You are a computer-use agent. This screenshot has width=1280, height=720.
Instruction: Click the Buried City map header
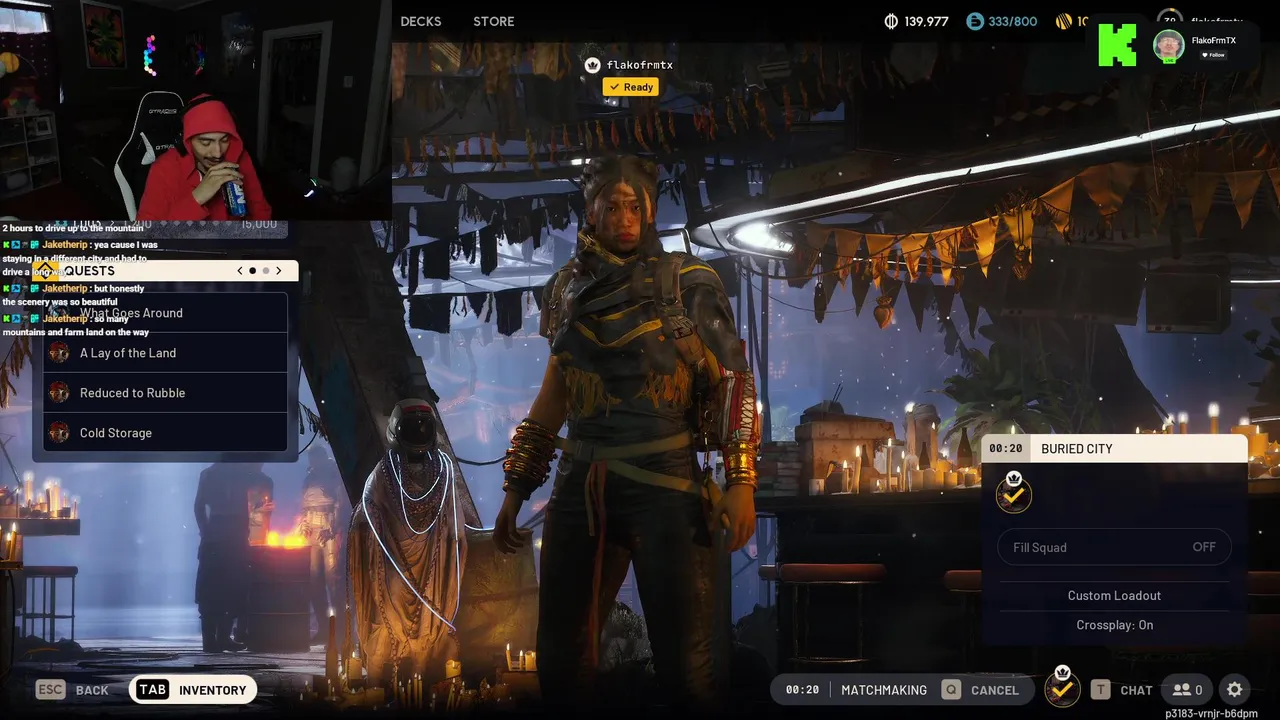coord(1115,449)
